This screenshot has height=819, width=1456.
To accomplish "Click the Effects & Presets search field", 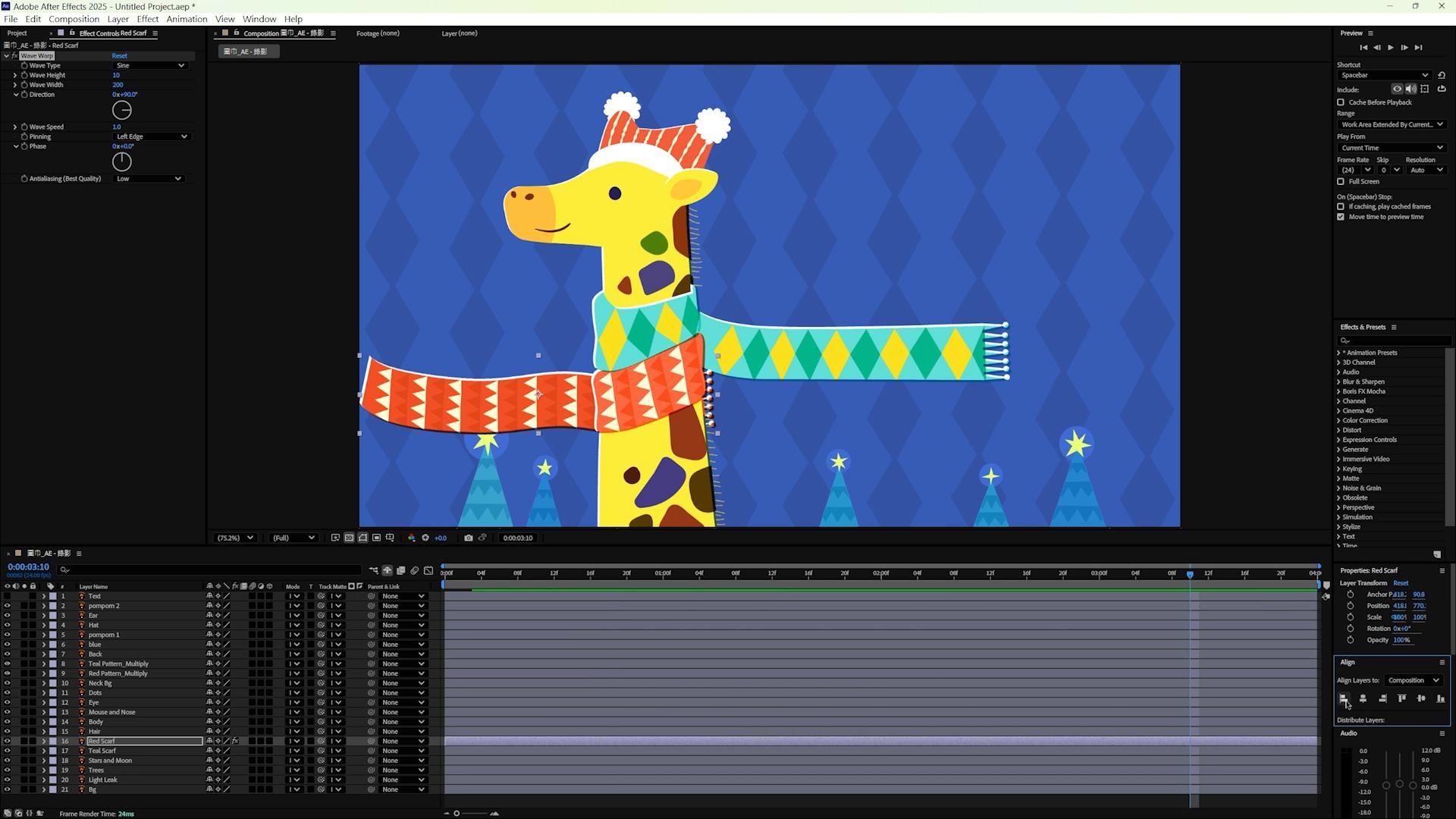I will point(1394,340).
